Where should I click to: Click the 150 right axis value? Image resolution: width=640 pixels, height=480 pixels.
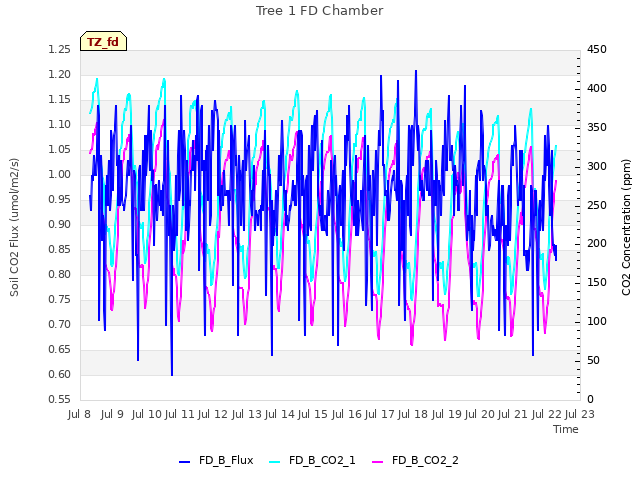coord(597,283)
